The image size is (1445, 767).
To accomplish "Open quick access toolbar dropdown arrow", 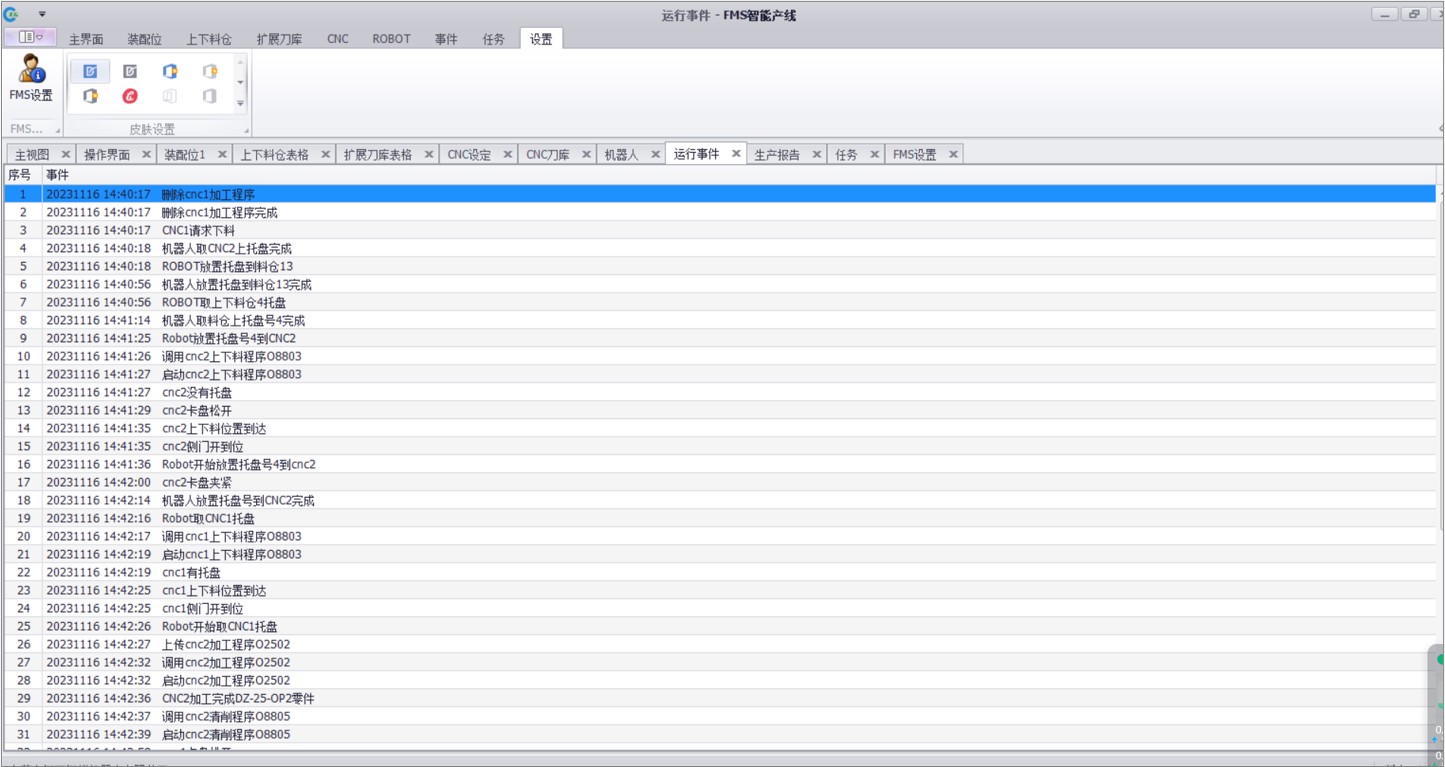I will coord(42,14).
